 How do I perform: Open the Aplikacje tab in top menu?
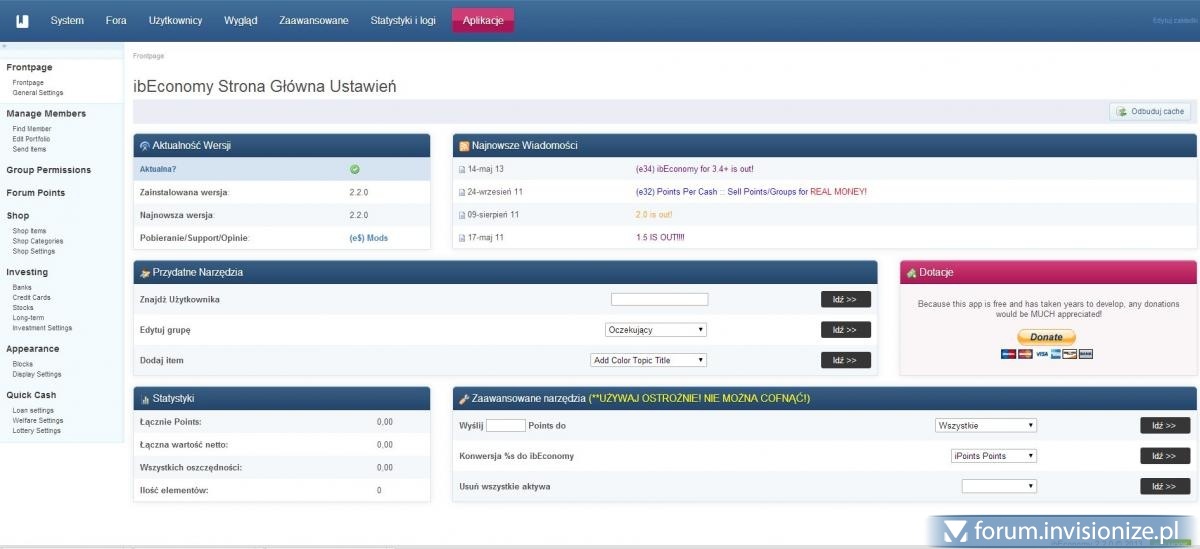pos(483,20)
